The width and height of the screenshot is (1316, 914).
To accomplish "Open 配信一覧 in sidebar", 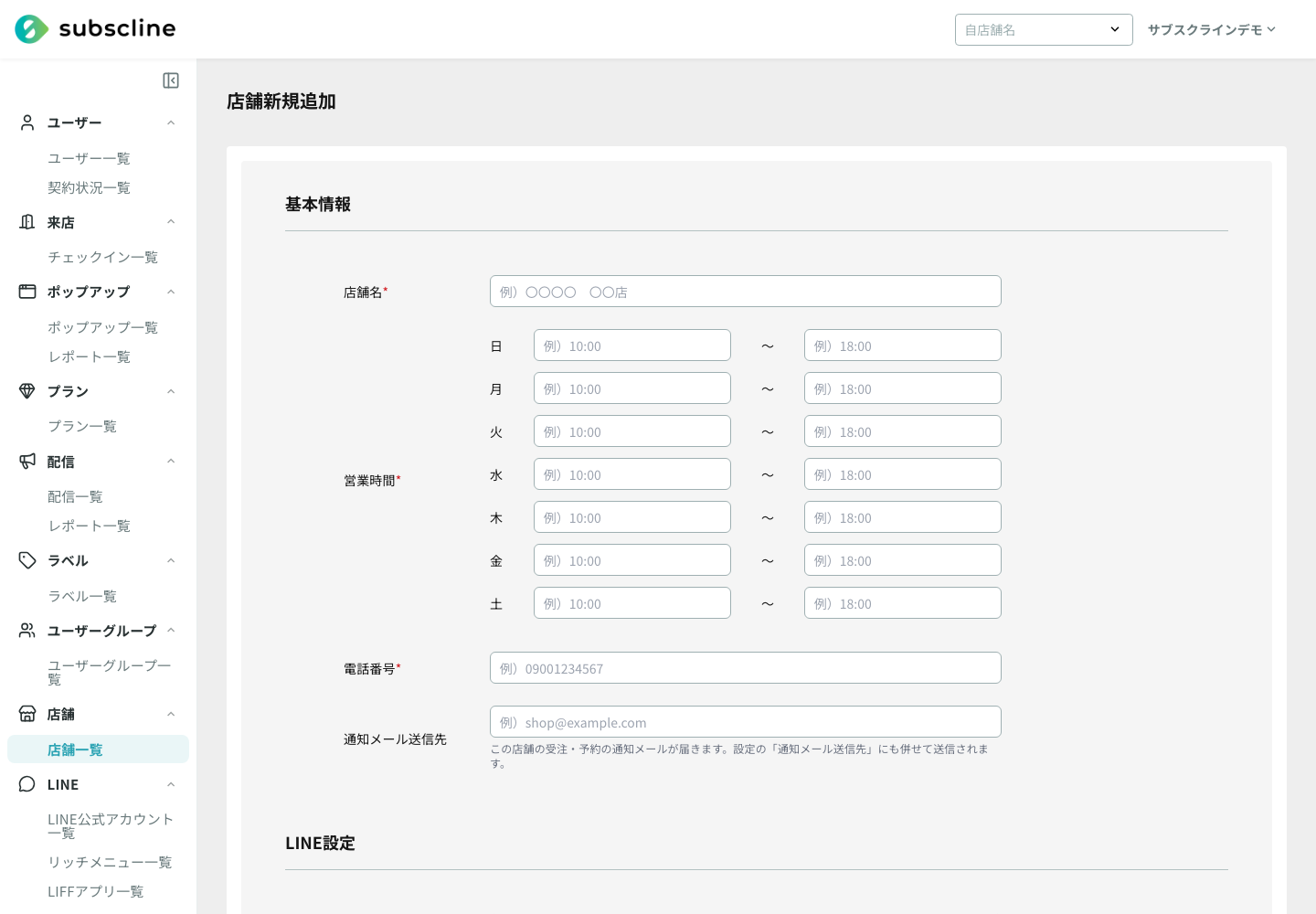I will pyautogui.click(x=75, y=496).
